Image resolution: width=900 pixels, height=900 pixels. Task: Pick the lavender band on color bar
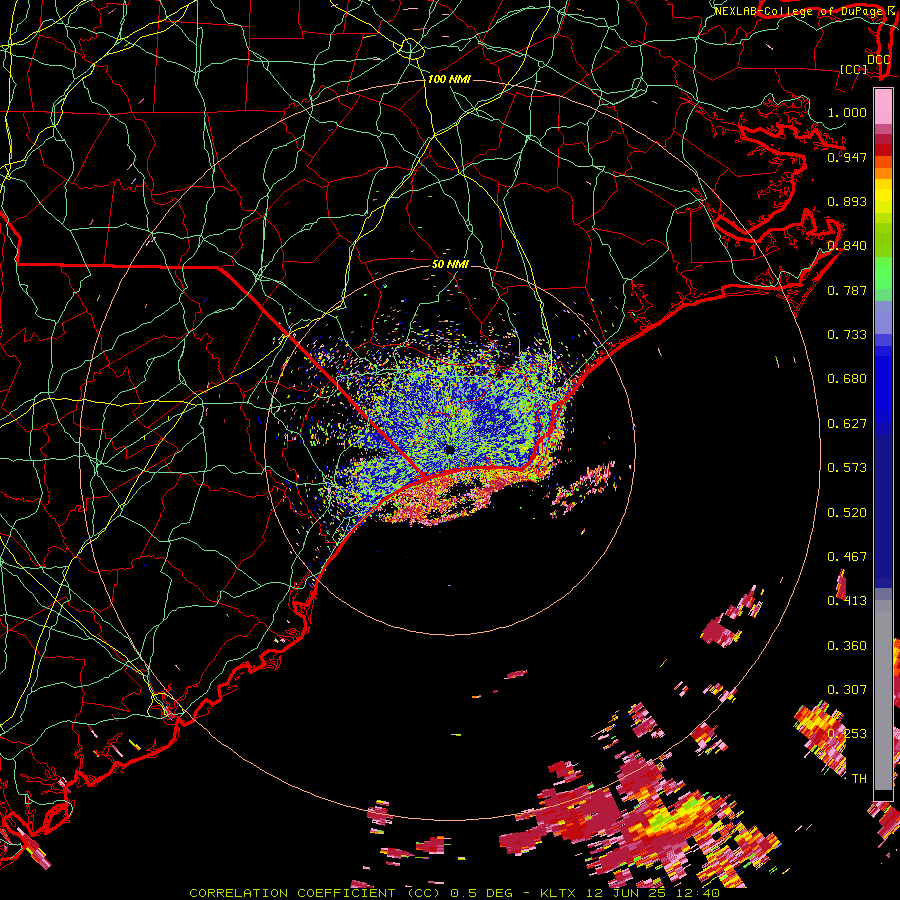point(883,317)
